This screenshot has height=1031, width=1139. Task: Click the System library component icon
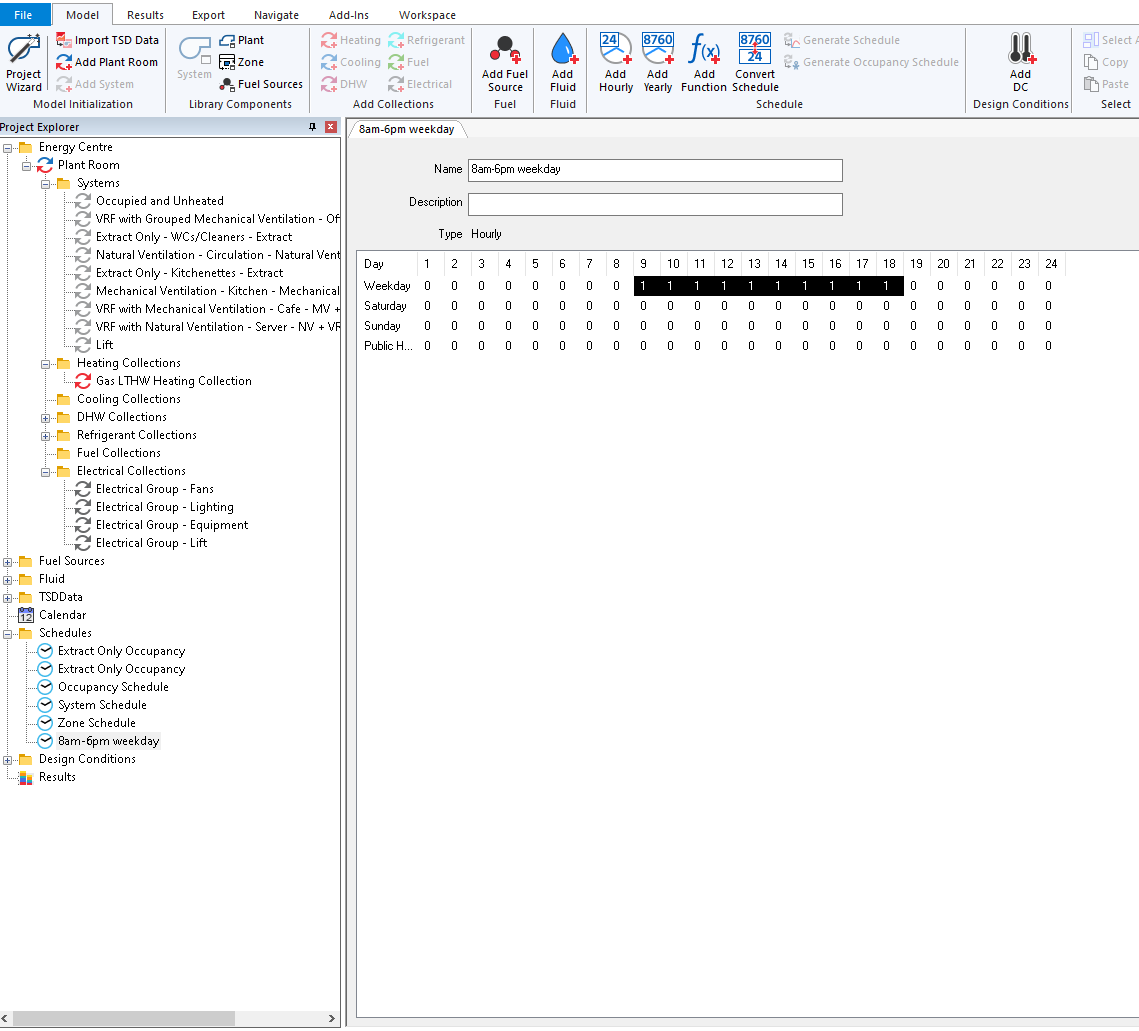coord(195,49)
